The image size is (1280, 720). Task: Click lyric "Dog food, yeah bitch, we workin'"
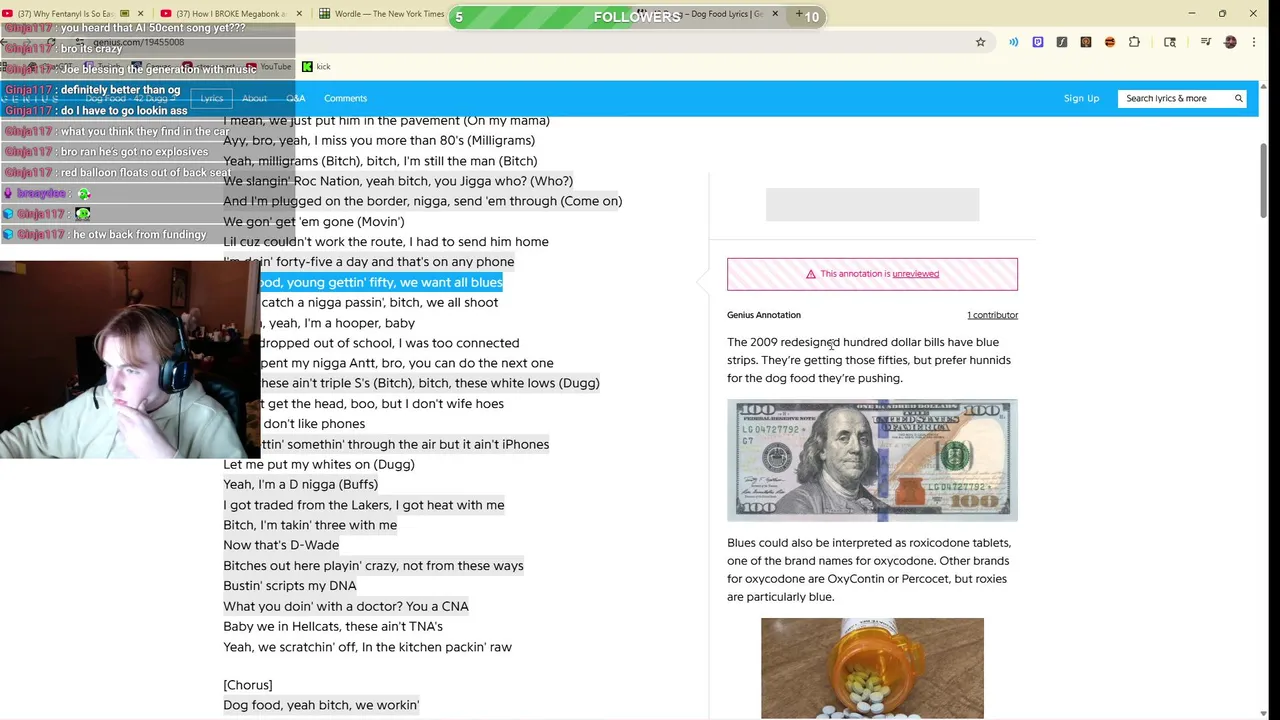point(320,705)
